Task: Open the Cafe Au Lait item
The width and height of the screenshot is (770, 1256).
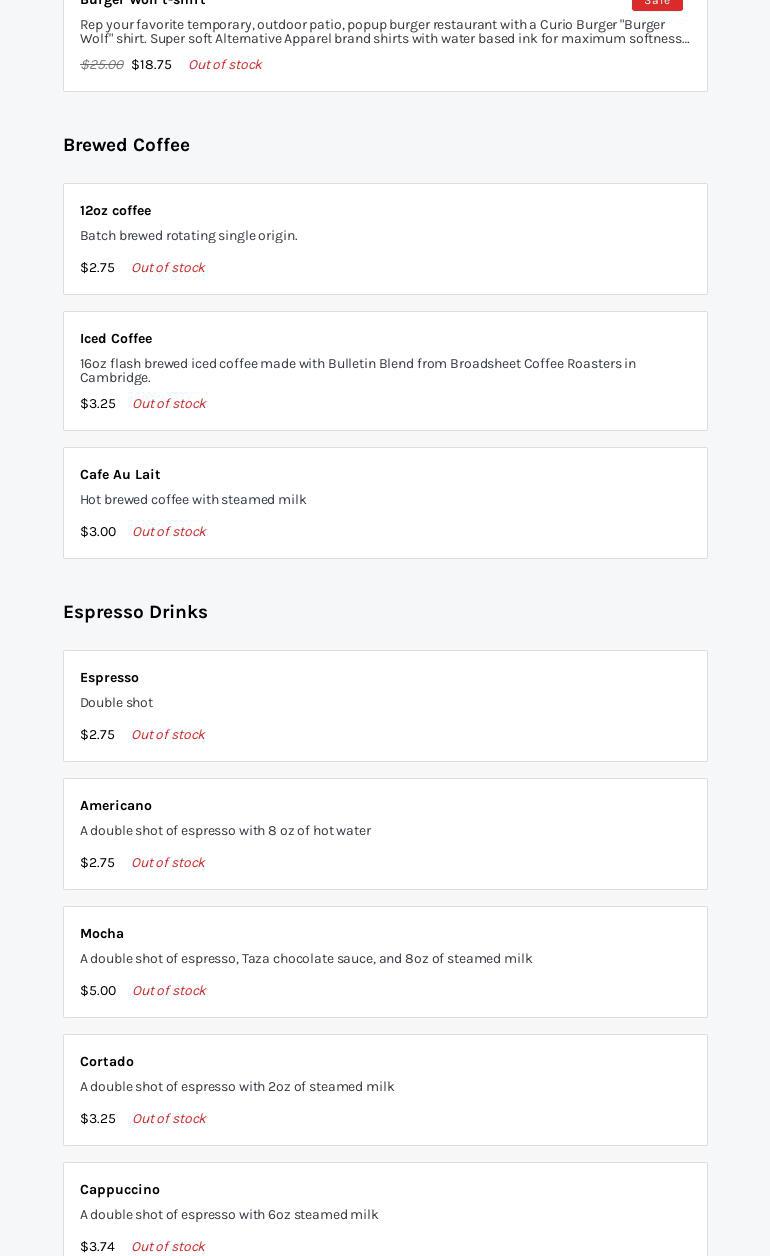Action: [120, 475]
